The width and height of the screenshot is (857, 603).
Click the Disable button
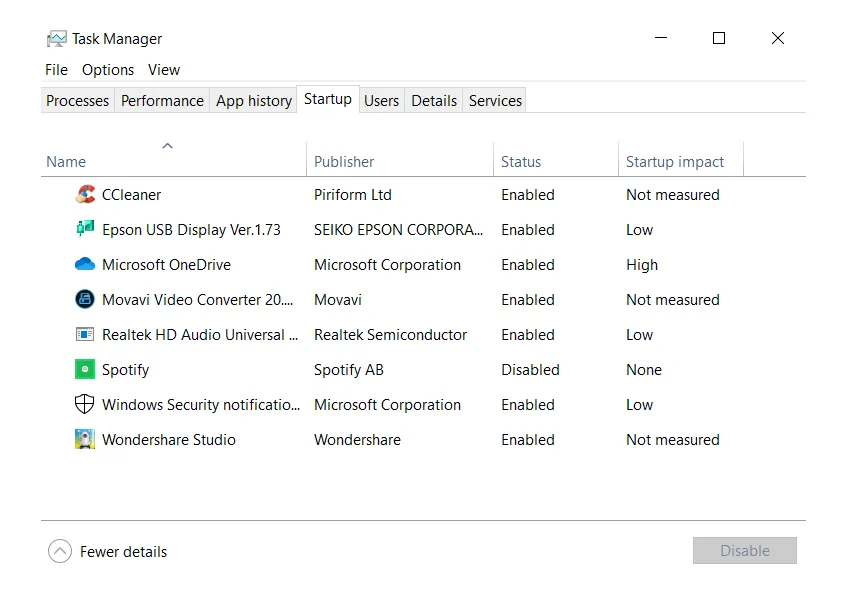(x=744, y=550)
